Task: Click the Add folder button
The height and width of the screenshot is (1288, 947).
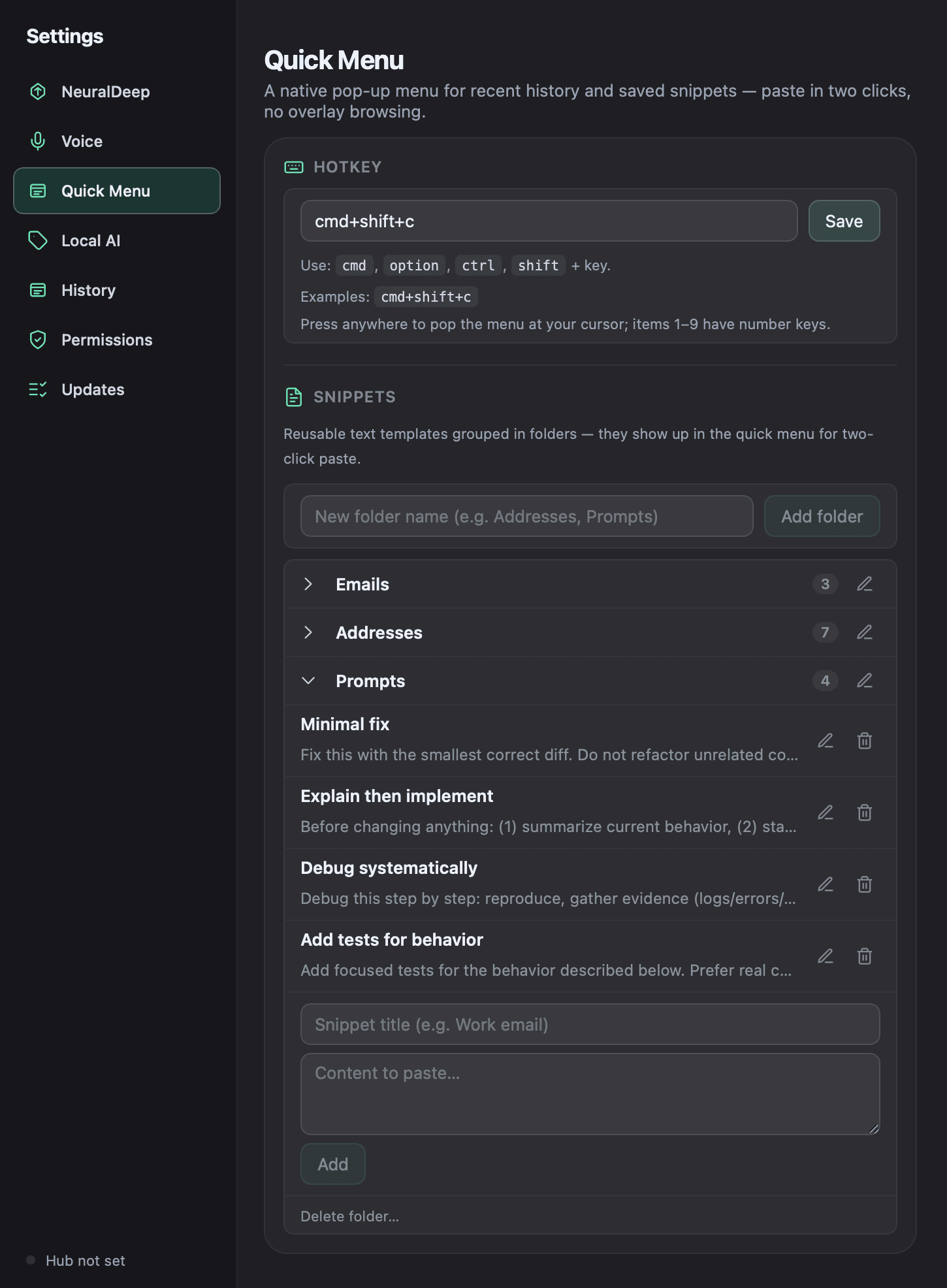Action: click(x=822, y=516)
